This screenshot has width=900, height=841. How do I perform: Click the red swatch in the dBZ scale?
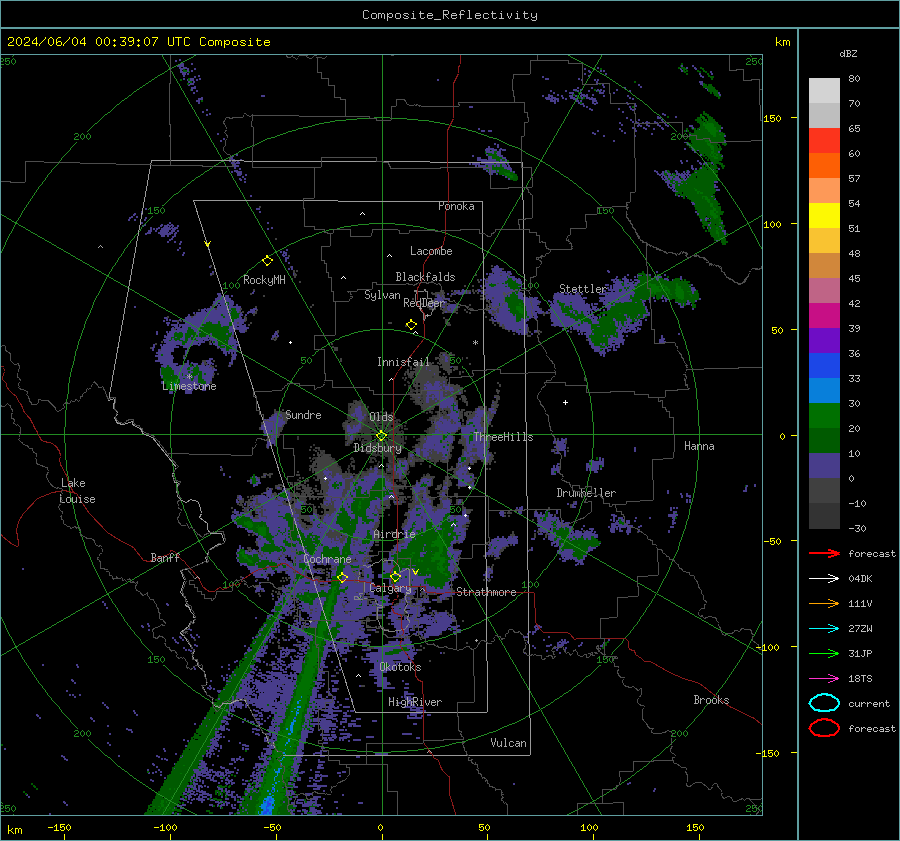click(x=824, y=140)
